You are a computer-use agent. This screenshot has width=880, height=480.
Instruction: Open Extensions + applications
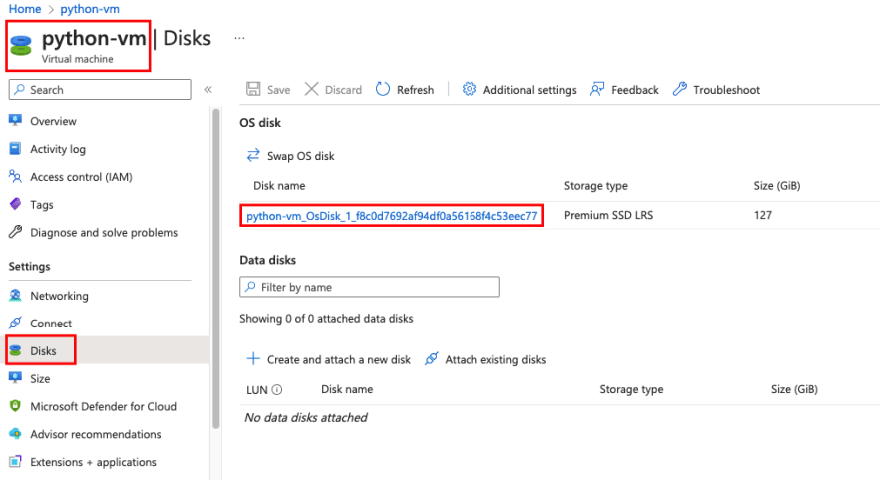pos(93,462)
